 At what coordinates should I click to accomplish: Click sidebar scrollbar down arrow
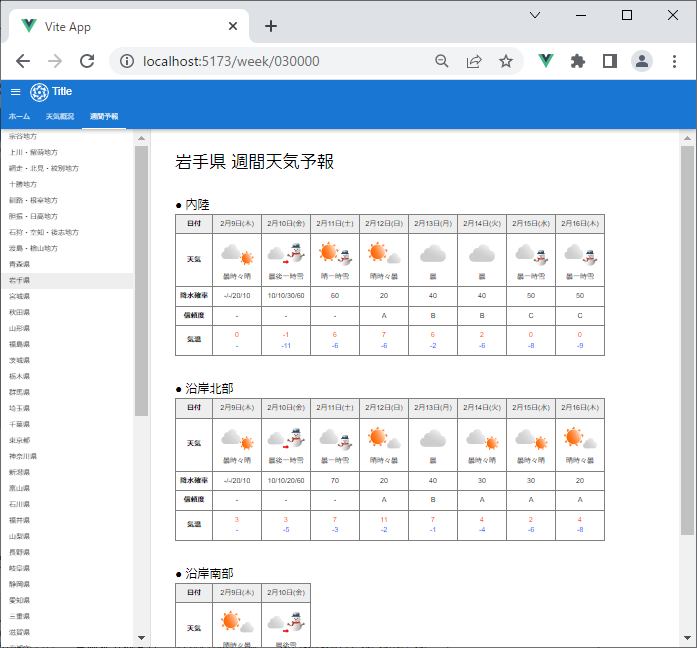pyautogui.click(x=141, y=638)
